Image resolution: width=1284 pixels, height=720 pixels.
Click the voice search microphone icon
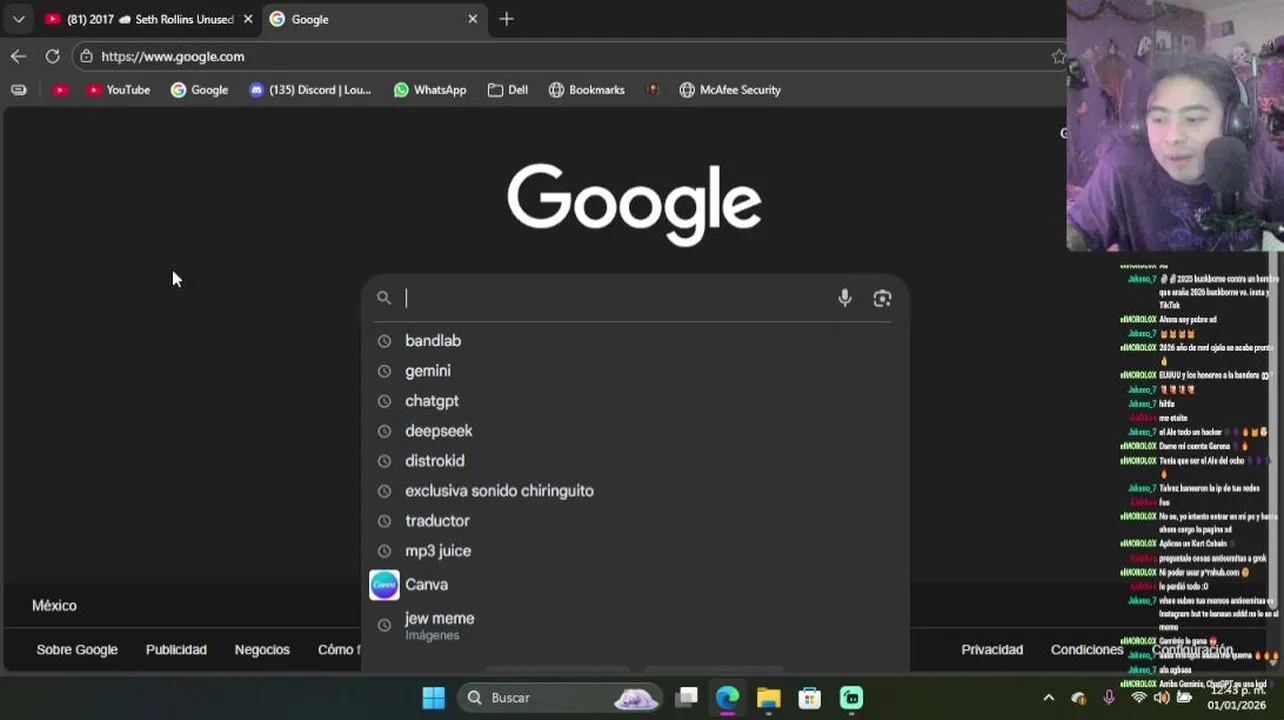[x=845, y=298]
